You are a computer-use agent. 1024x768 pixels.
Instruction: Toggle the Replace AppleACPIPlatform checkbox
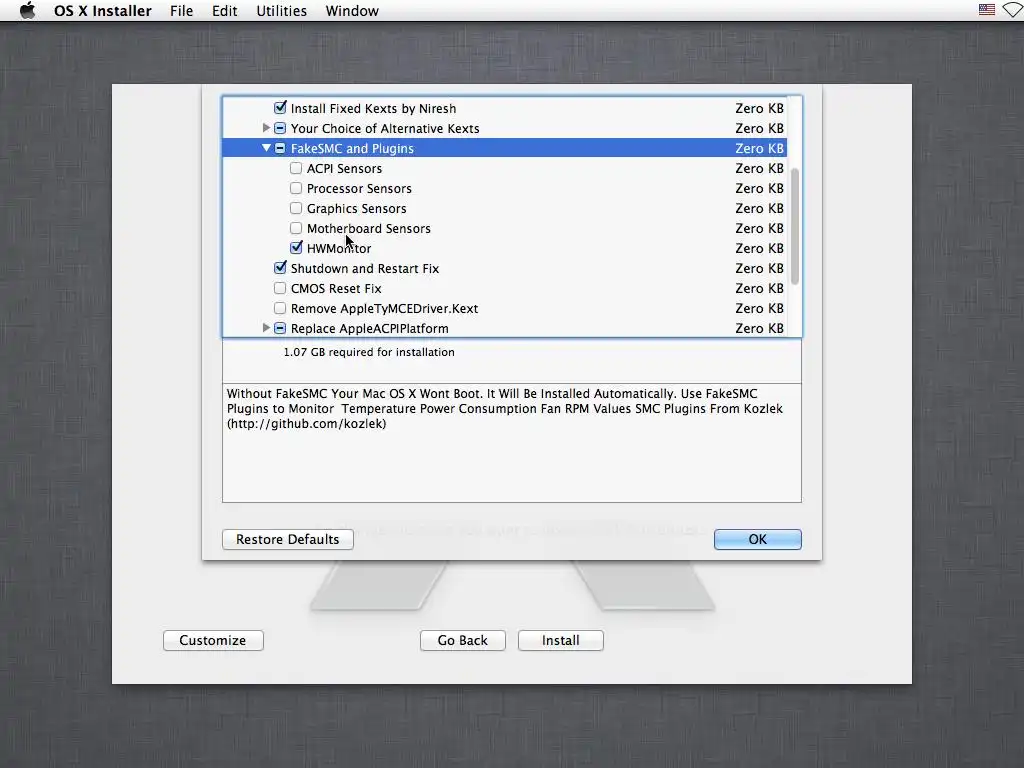280,328
